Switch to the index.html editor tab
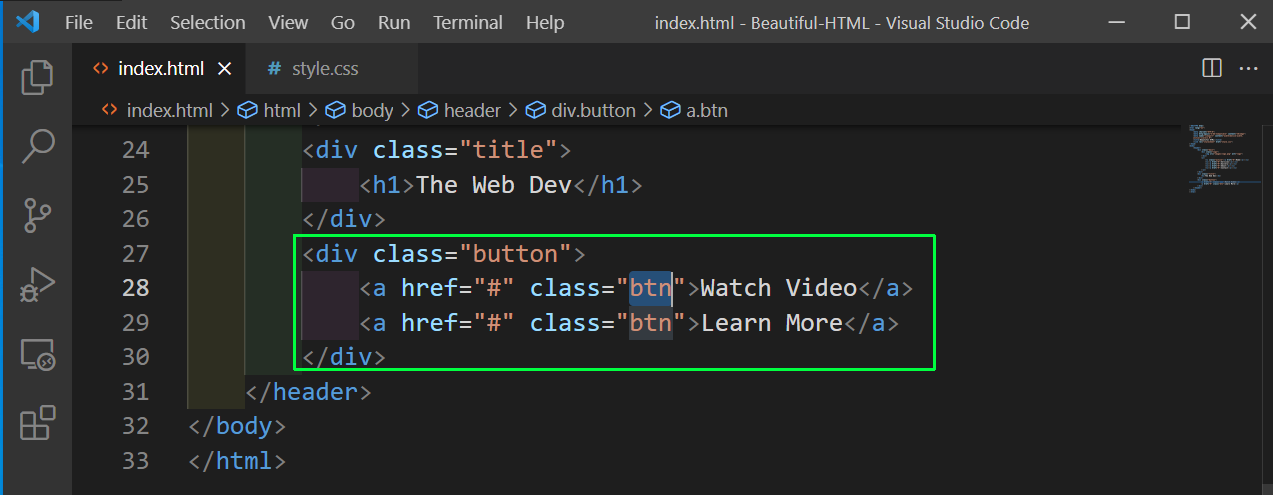This screenshot has width=1273, height=495. [160, 69]
